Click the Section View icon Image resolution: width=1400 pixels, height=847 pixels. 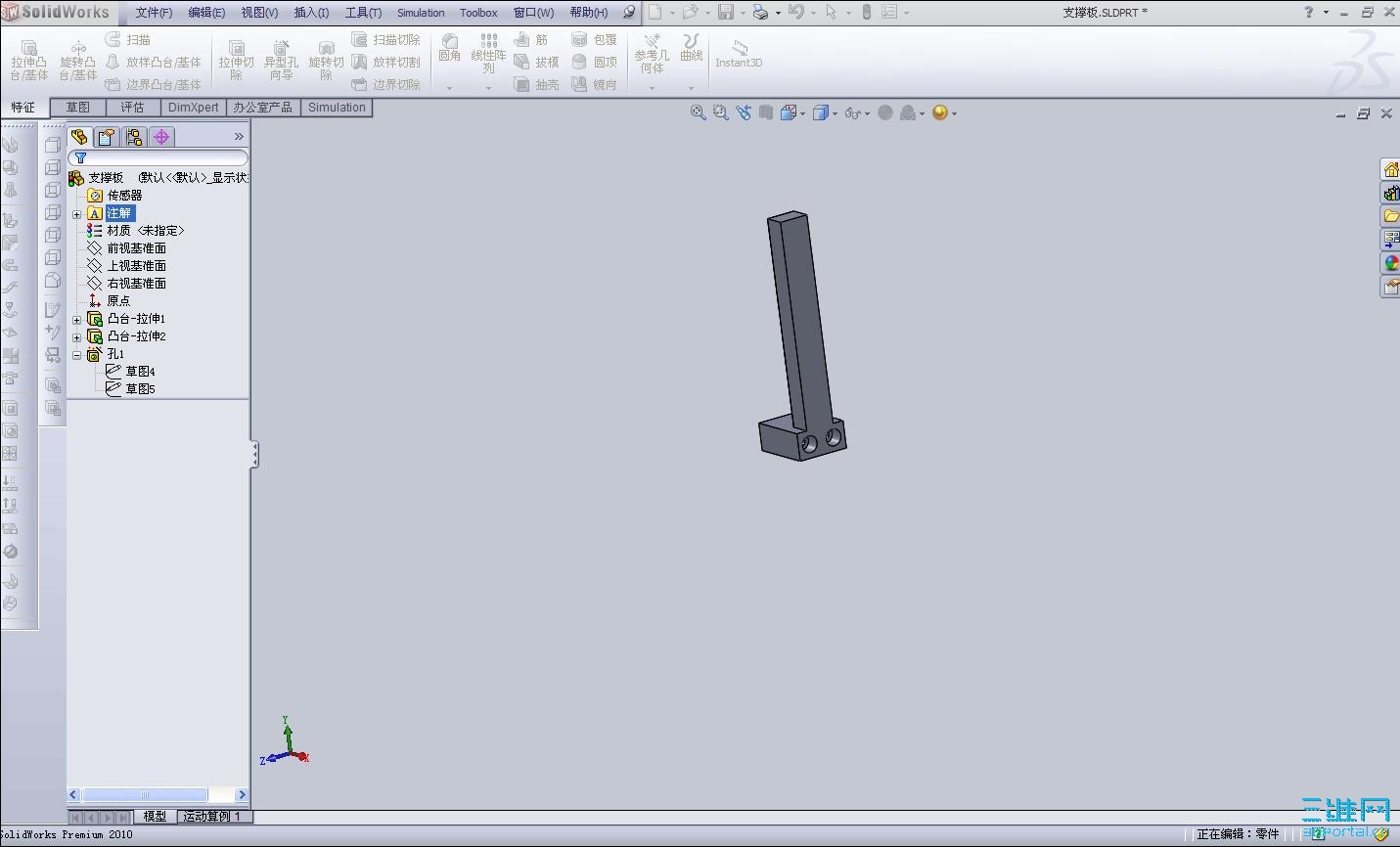pos(766,112)
